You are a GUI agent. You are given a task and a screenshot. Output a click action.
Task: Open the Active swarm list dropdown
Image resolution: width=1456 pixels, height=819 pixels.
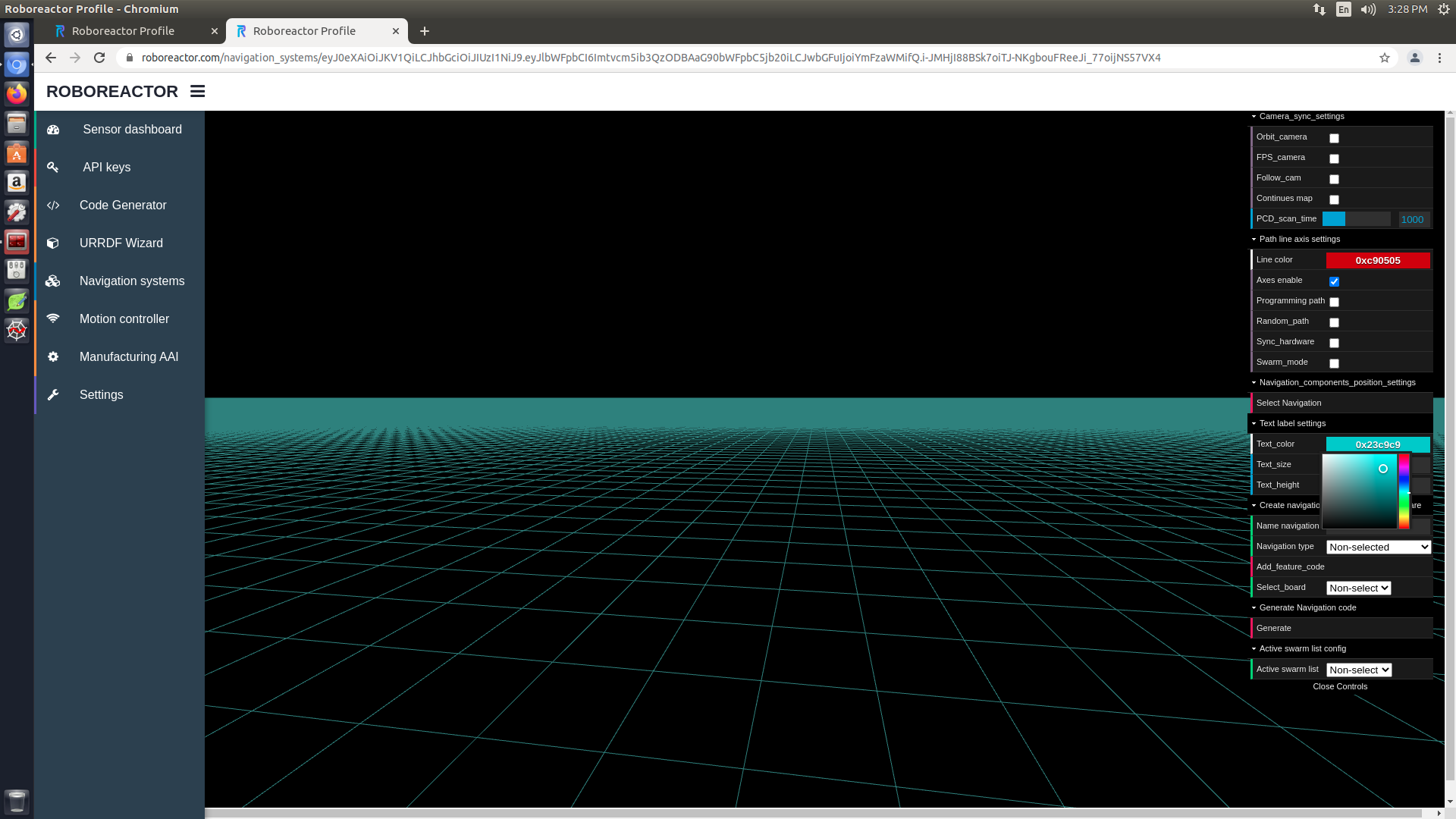(x=1358, y=670)
